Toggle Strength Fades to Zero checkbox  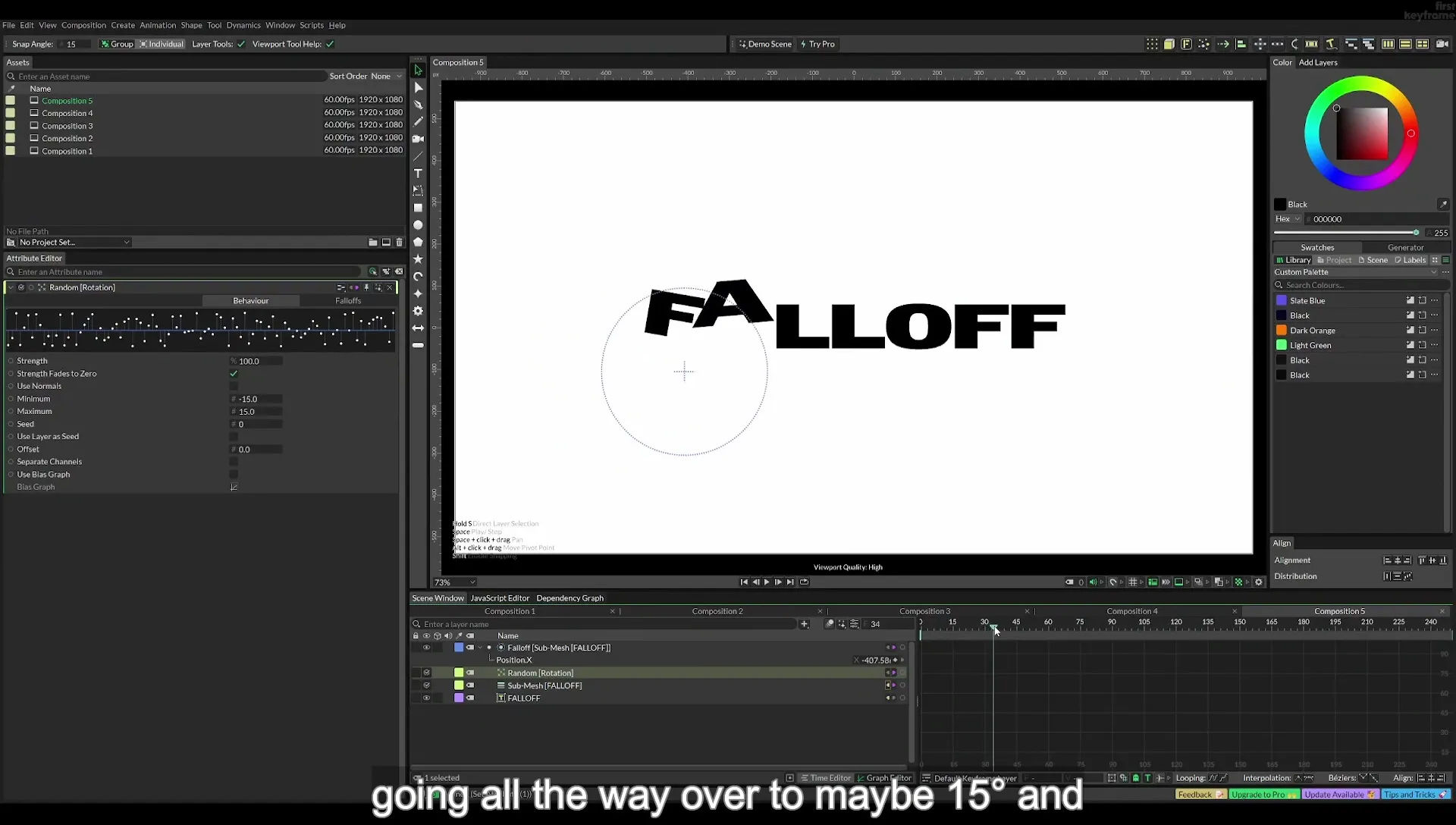[234, 374]
